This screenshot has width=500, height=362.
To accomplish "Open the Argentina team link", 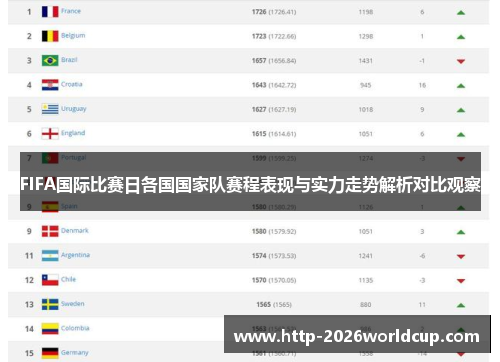I will coord(75,255).
